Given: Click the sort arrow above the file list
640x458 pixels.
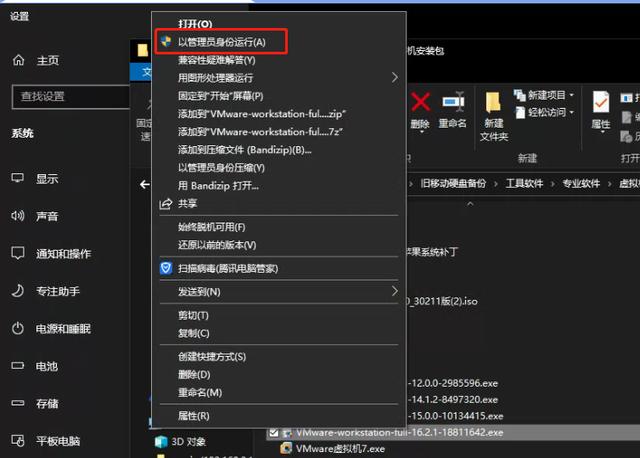Looking at the screenshot, I should 470,203.
